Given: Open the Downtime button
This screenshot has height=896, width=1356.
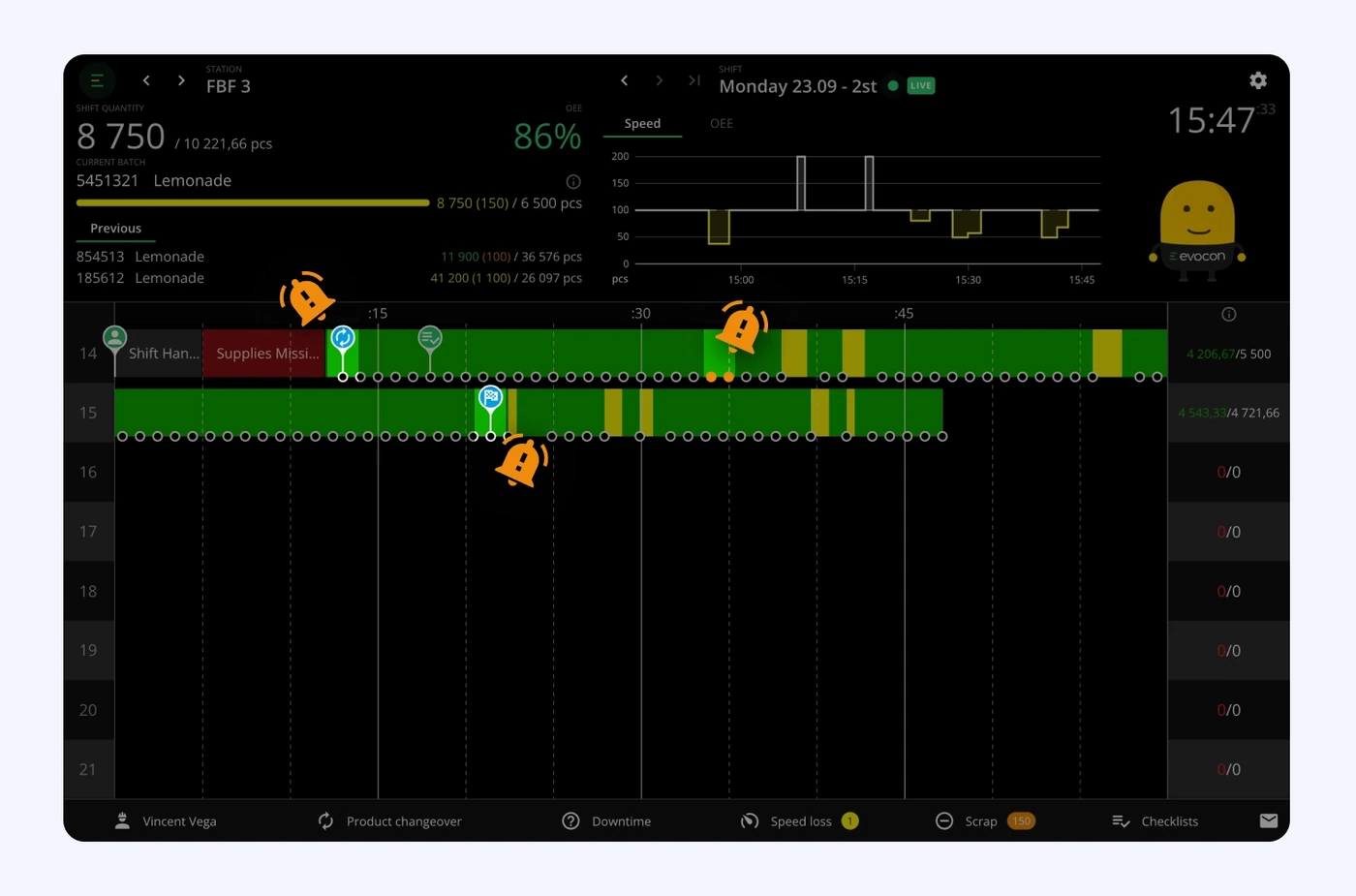Looking at the screenshot, I should 607,821.
